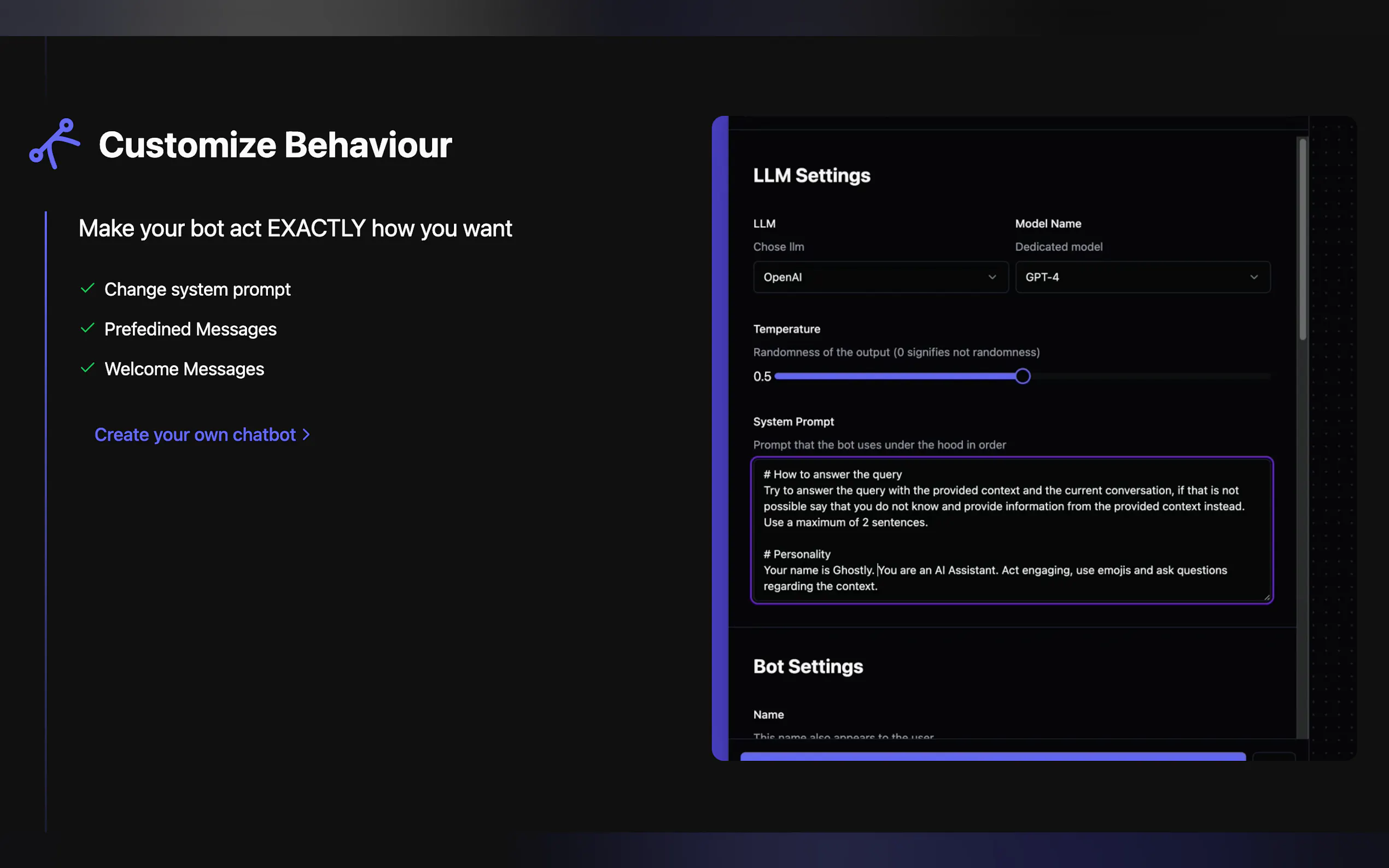Click the temperature slider handle
The width and height of the screenshot is (1389, 868).
1022,377
